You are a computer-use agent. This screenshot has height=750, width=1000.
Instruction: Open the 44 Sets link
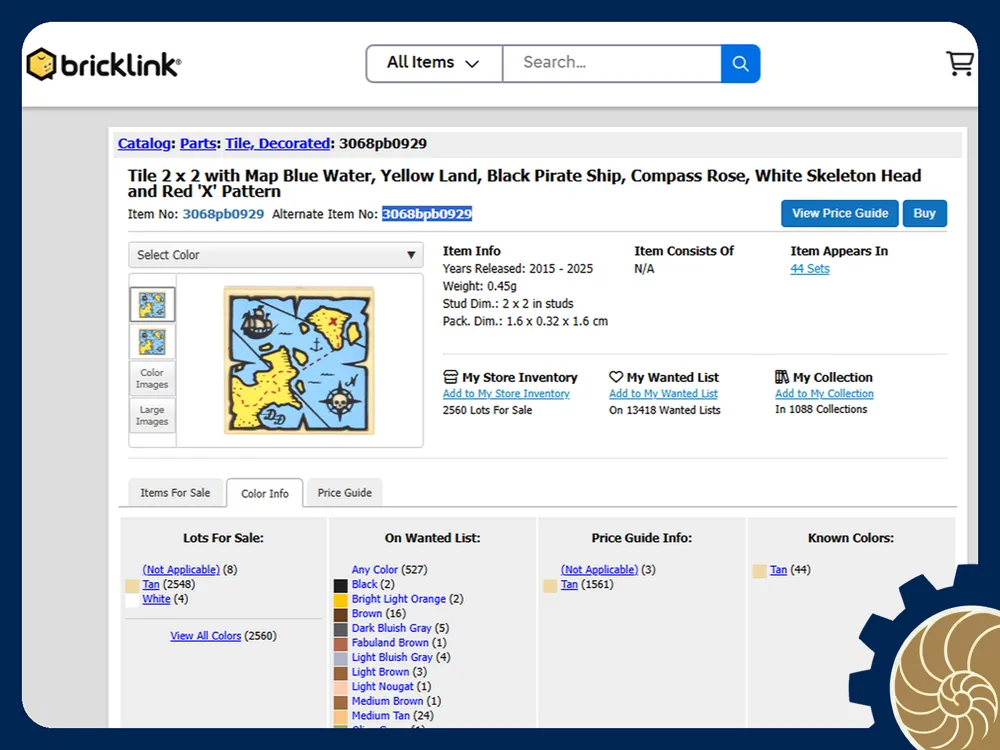pyautogui.click(x=809, y=268)
